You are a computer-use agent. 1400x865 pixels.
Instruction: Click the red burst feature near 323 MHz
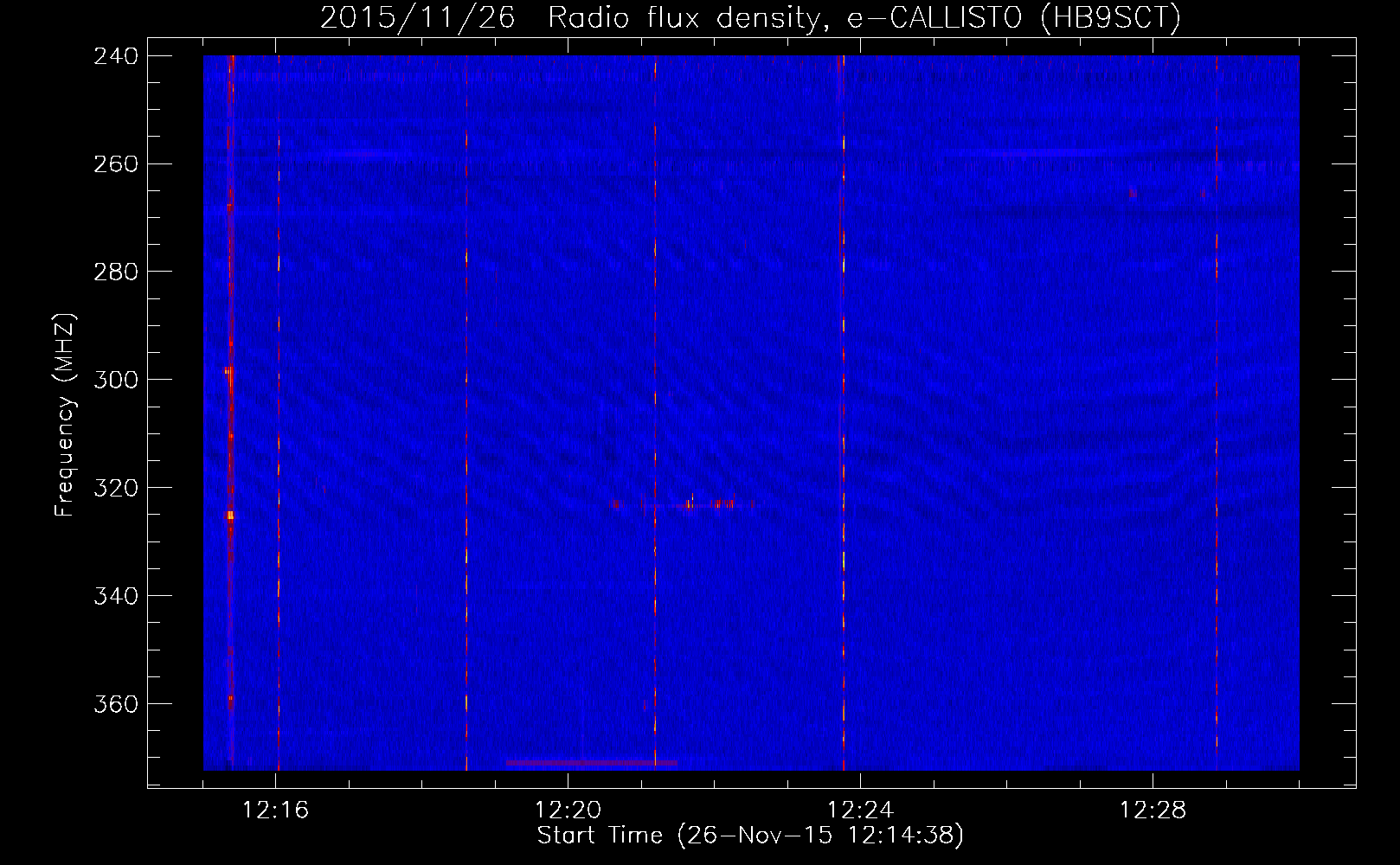682,503
